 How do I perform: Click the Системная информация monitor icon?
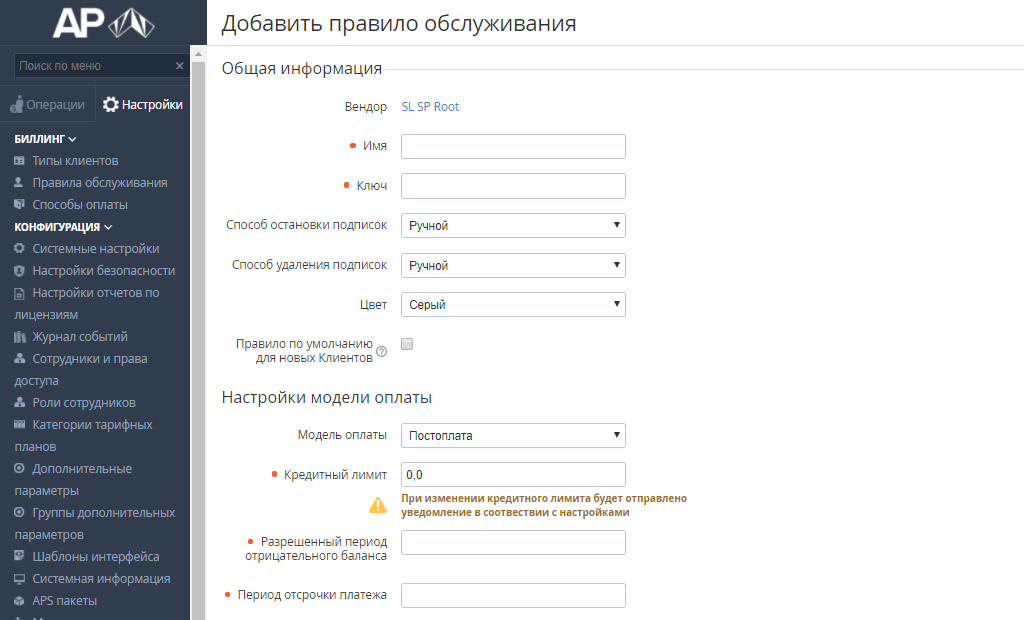coord(20,579)
